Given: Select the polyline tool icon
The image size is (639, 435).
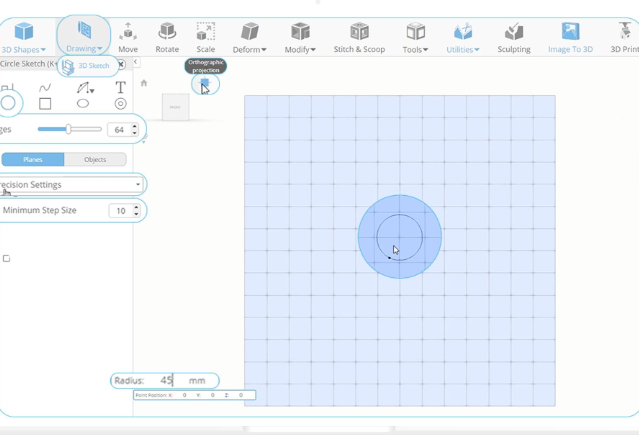Looking at the screenshot, I should 7,87.
